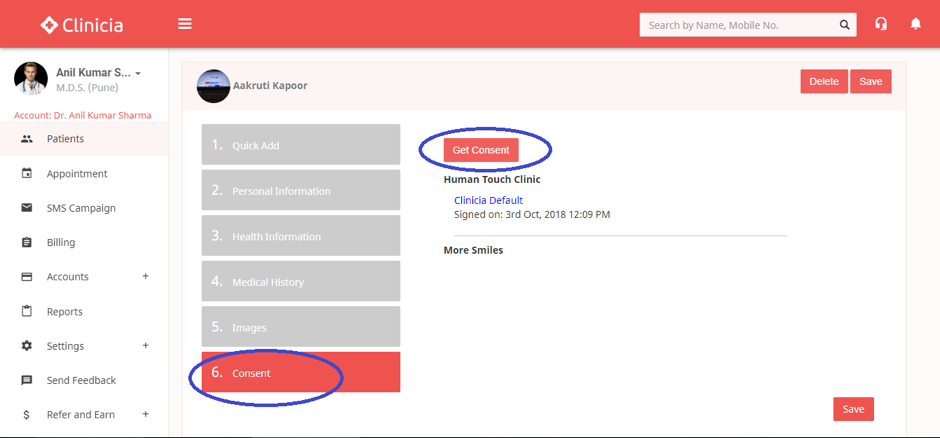Click the Billing clipboard icon
940x438 pixels.
pyautogui.click(x=27, y=242)
